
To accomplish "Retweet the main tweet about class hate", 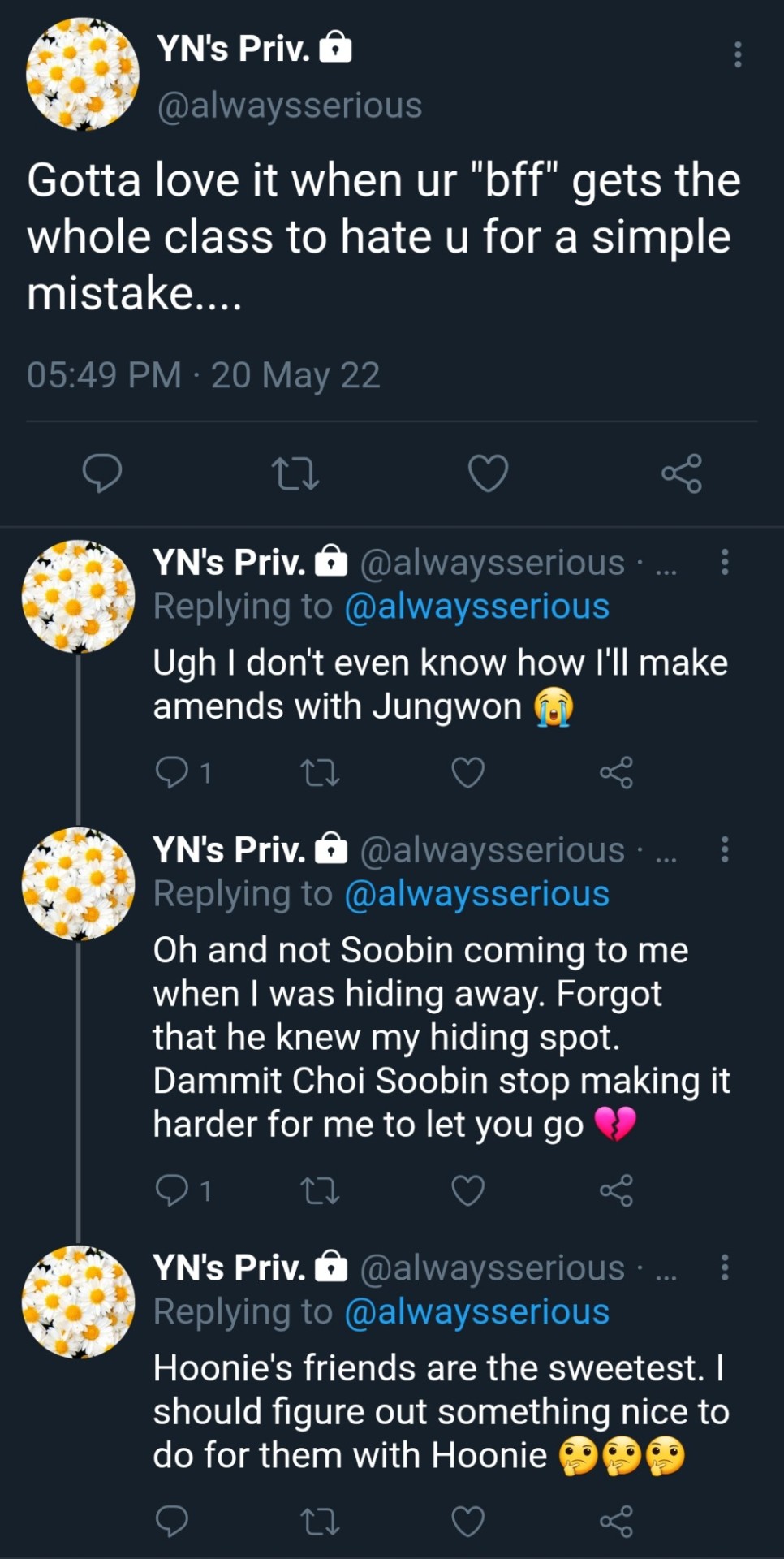I will tap(295, 473).
